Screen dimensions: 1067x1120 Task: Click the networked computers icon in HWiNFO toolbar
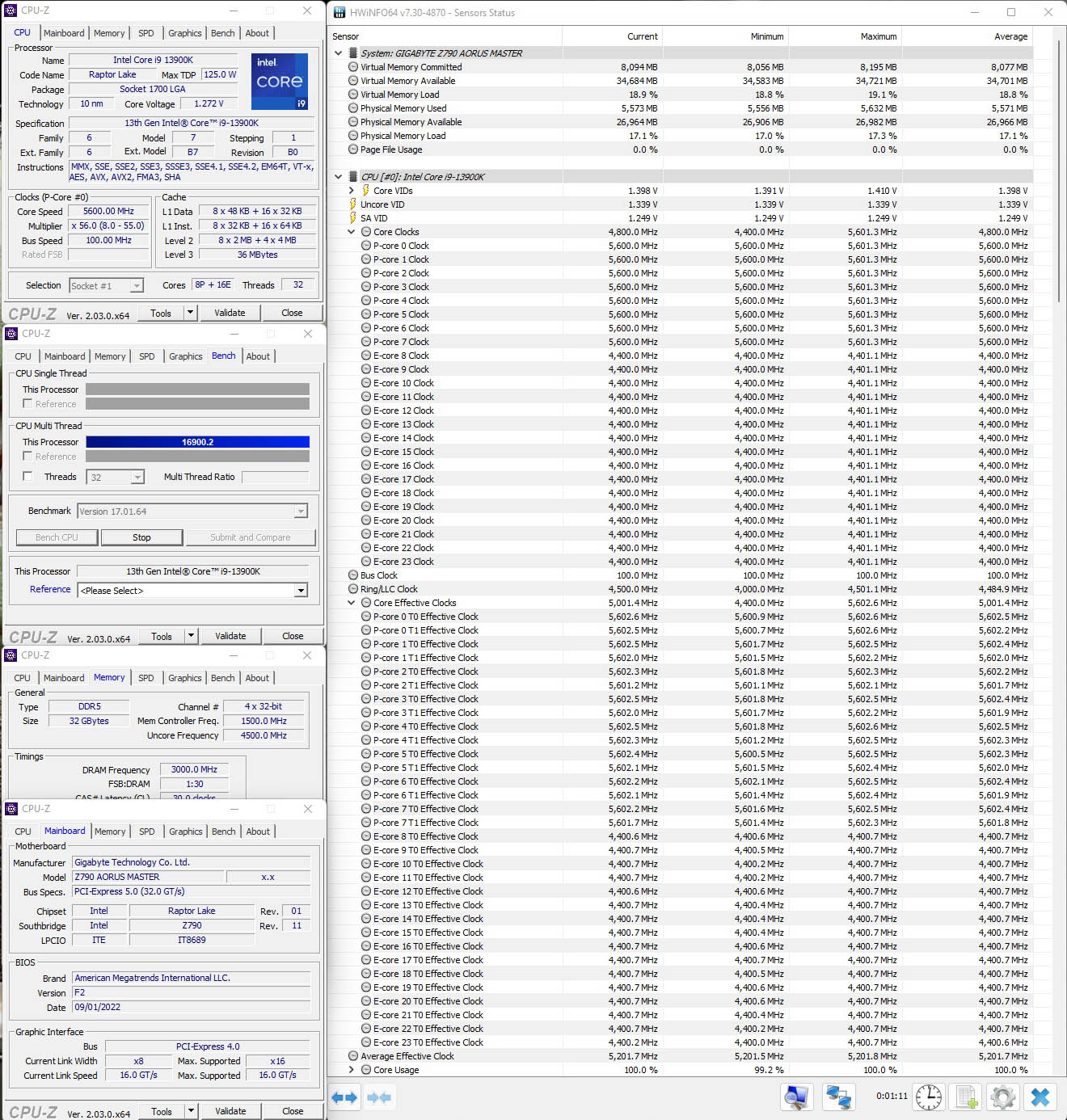tap(838, 1097)
